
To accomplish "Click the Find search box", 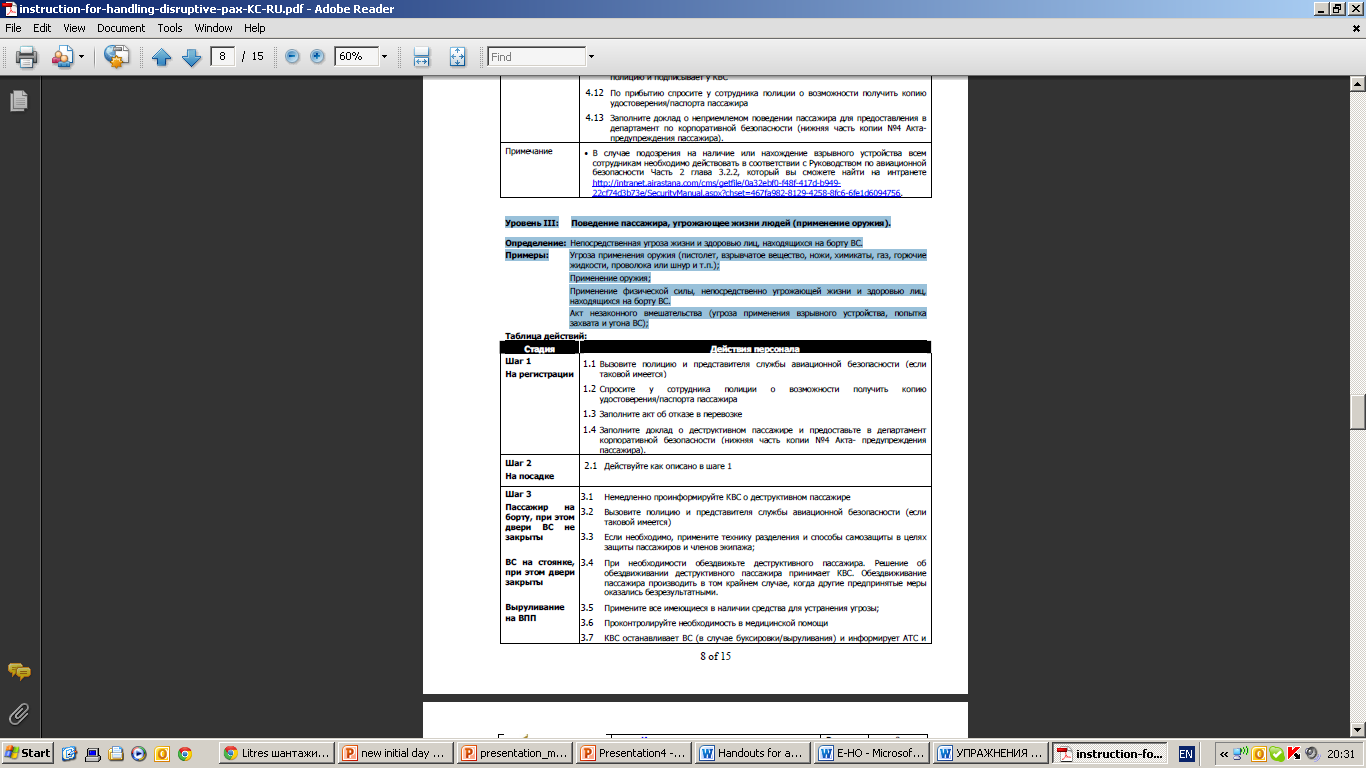I will point(536,57).
